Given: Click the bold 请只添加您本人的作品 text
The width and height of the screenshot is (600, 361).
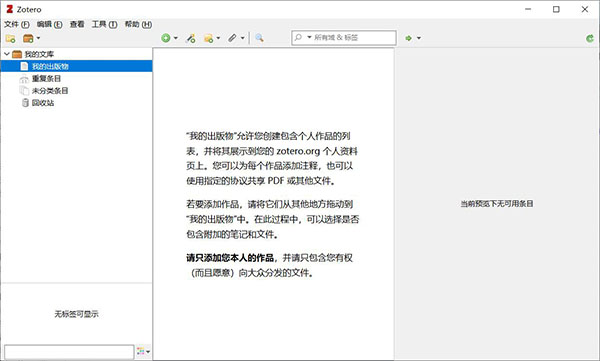Looking at the screenshot, I should [230, 258].
